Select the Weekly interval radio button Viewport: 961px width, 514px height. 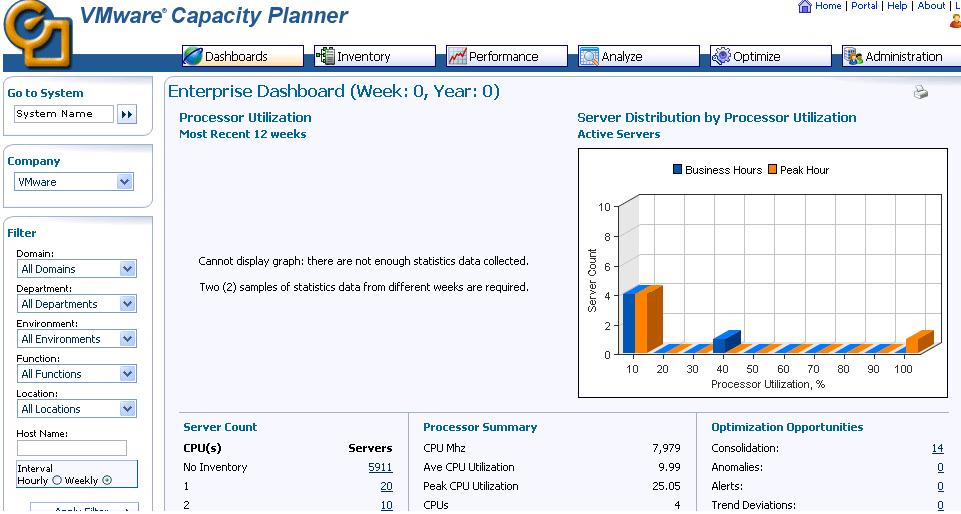107,480
